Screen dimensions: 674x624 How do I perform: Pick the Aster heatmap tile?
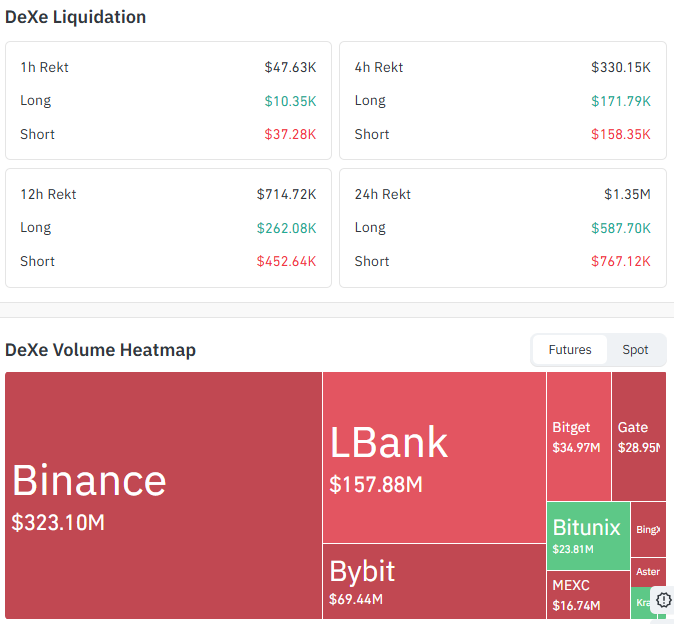coord(648,572)
